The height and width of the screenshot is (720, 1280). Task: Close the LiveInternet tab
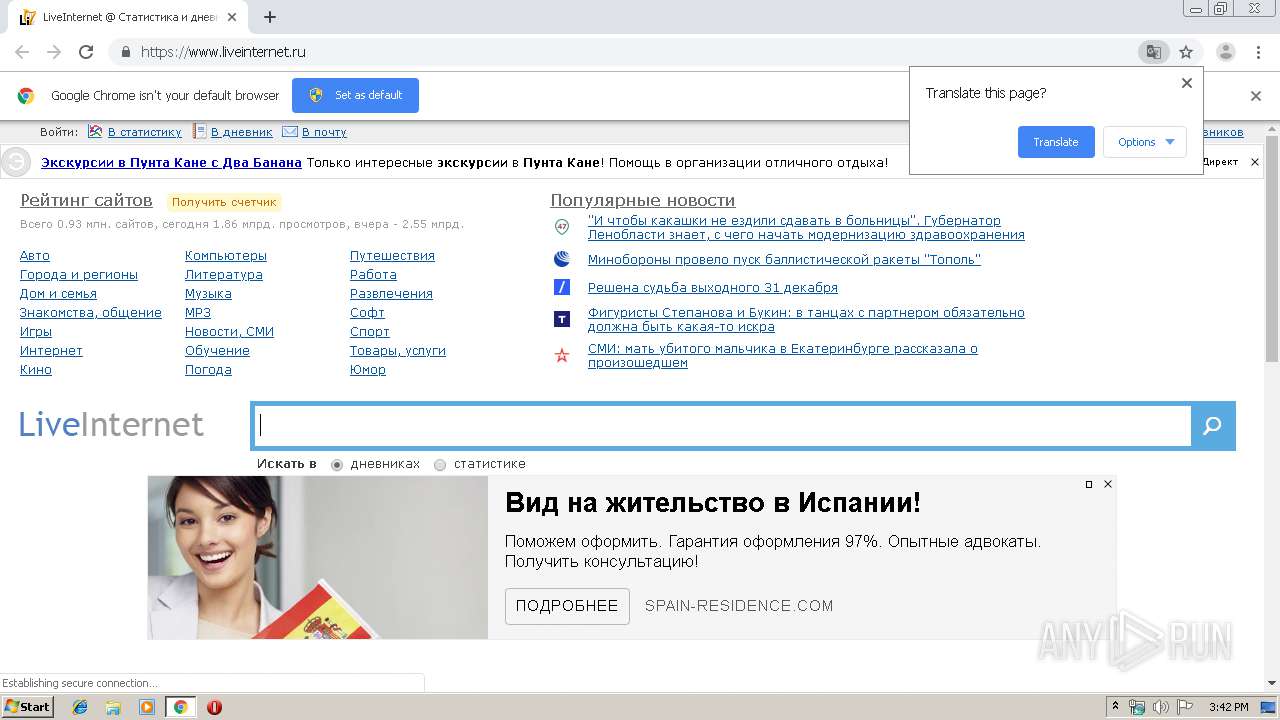[x=233, y=17]
